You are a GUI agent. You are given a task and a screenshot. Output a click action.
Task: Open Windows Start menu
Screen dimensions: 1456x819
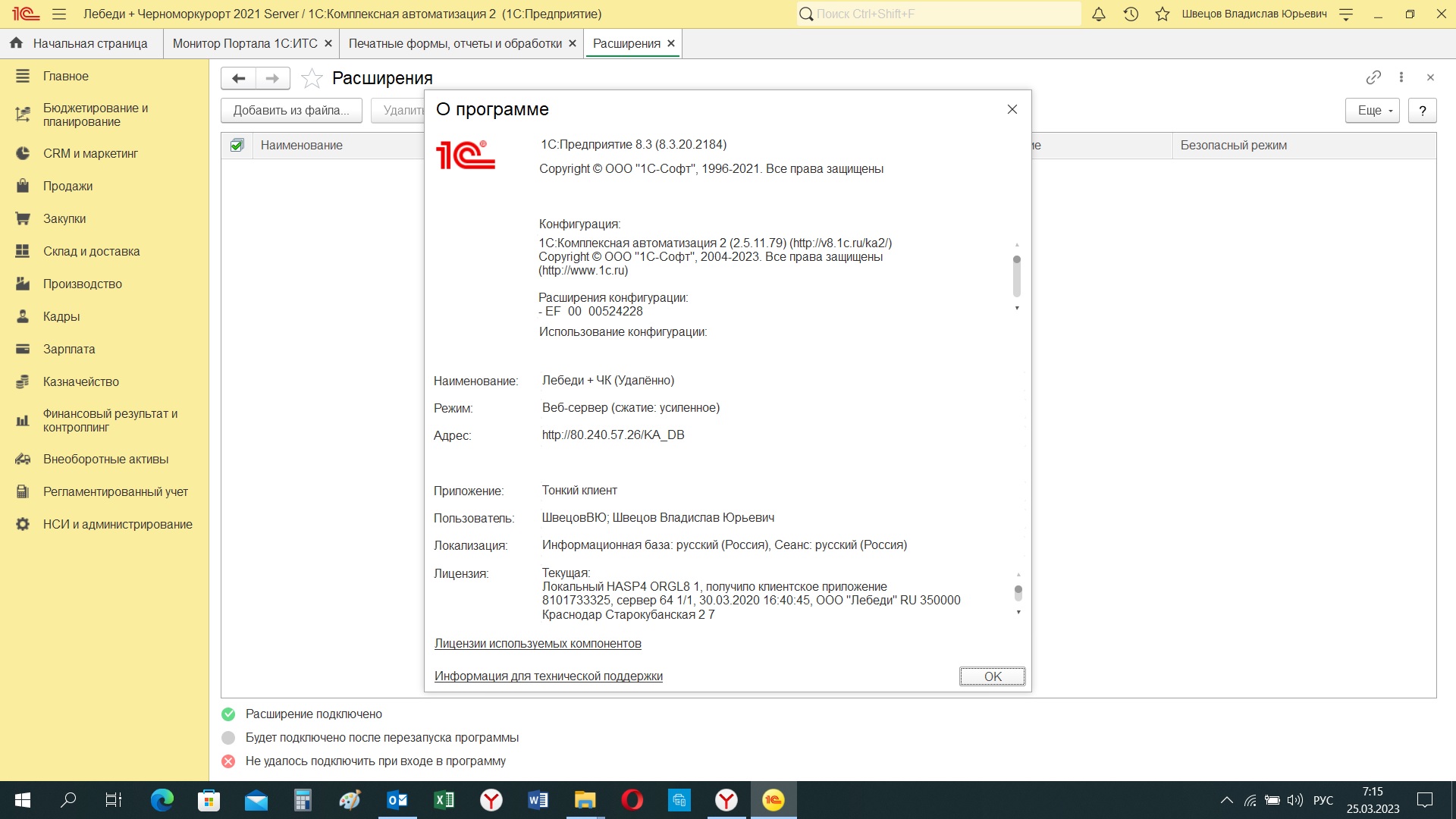pos(23,800)
